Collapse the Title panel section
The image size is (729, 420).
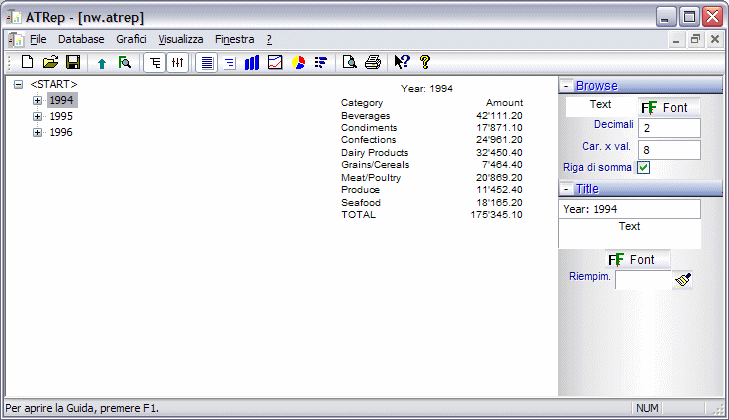[566, 189]
